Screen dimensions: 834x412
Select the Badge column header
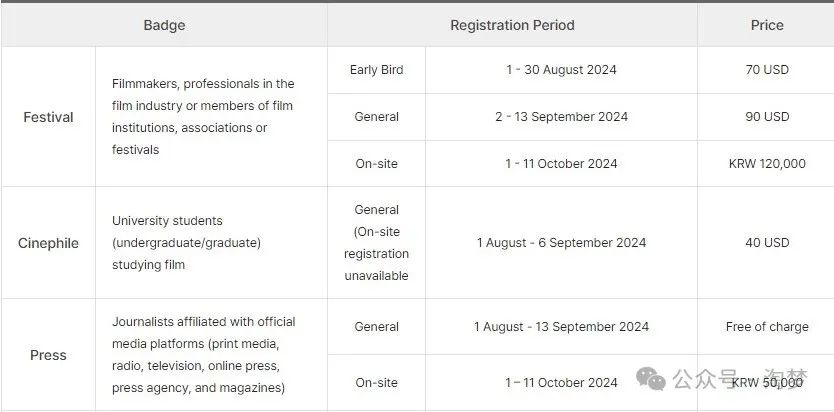[164, 25]
